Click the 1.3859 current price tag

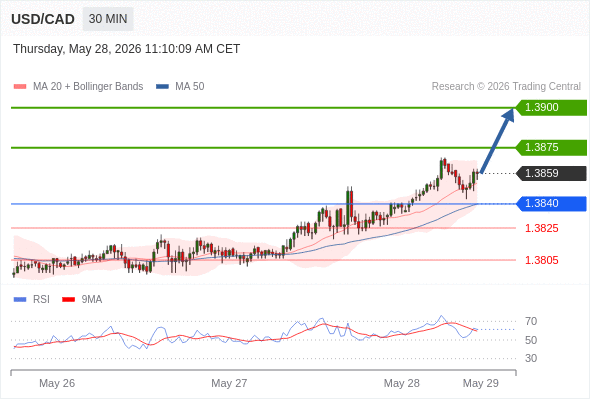pos(551,173)
